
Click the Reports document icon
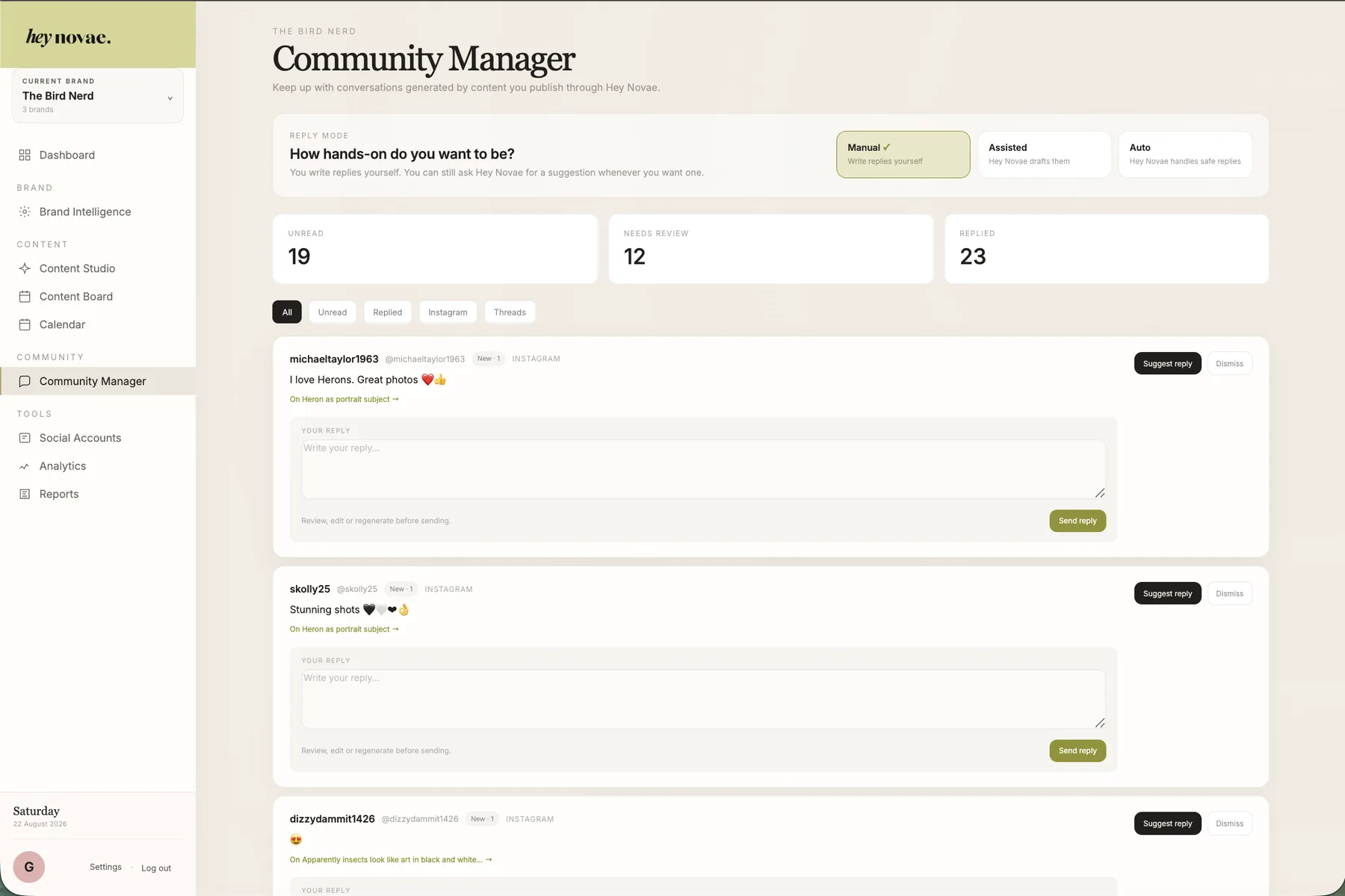(x=25, y=494)
